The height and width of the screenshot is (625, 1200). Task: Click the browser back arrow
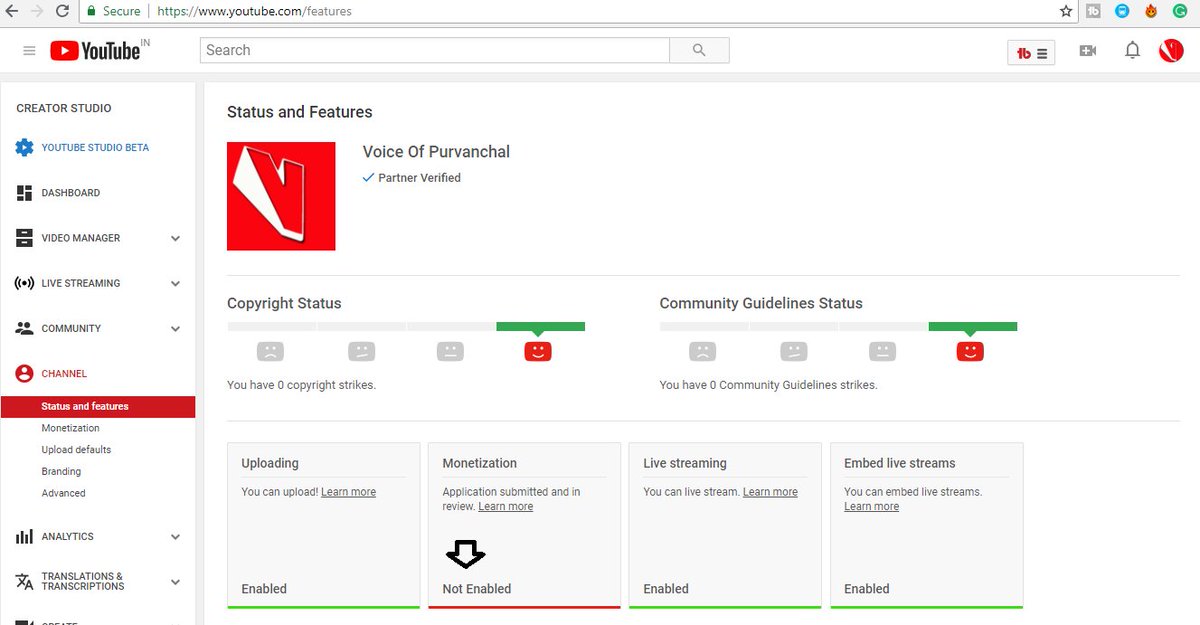(x=11, y=11)
